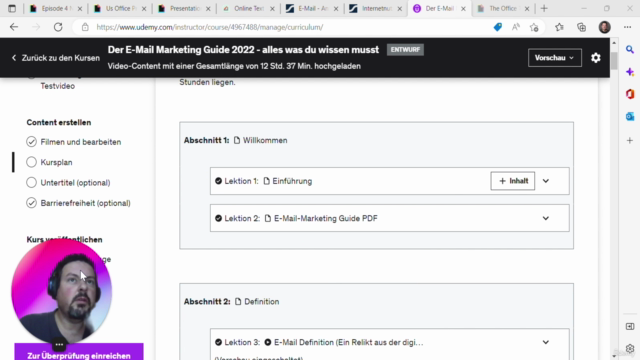The height and width of the screenshot is (360, 640).
Task: Click the Lektion 2 published check icon
Action: 218,218
